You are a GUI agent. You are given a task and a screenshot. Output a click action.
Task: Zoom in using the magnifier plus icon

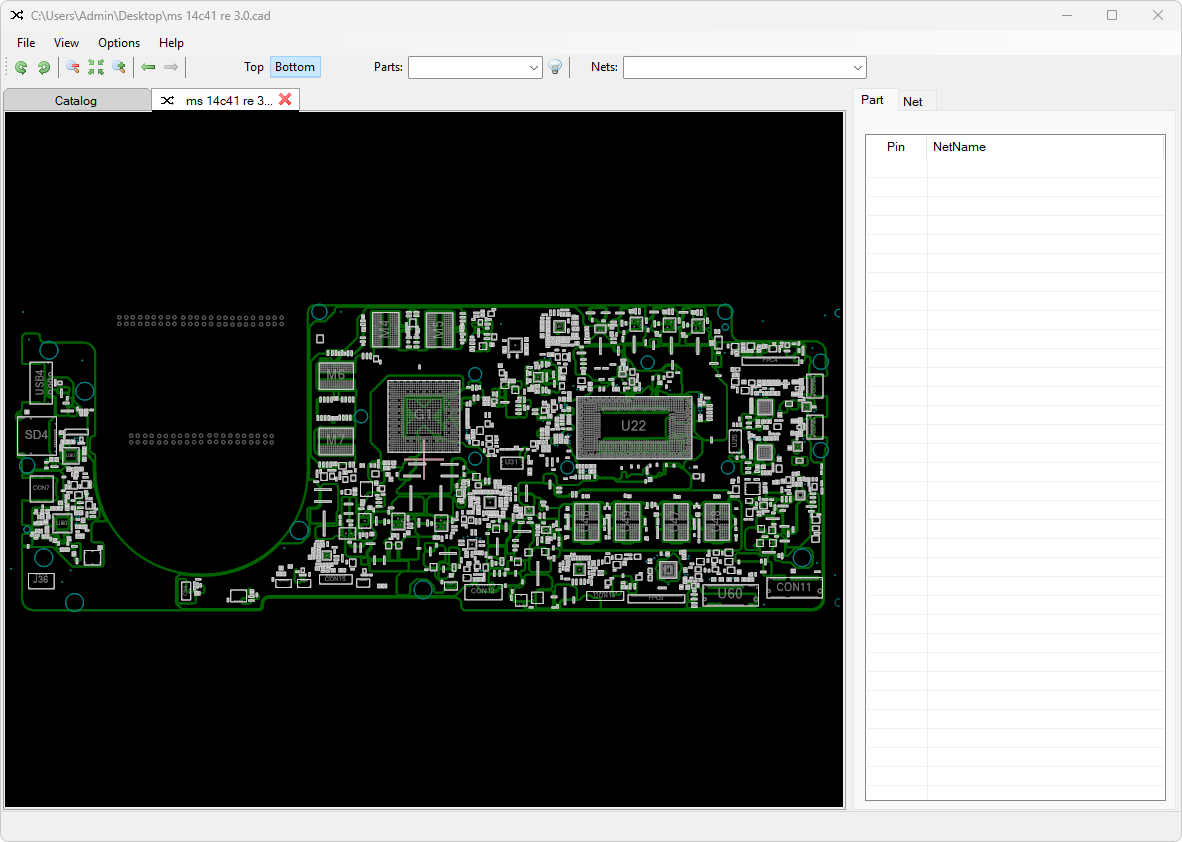click(119, 67)
